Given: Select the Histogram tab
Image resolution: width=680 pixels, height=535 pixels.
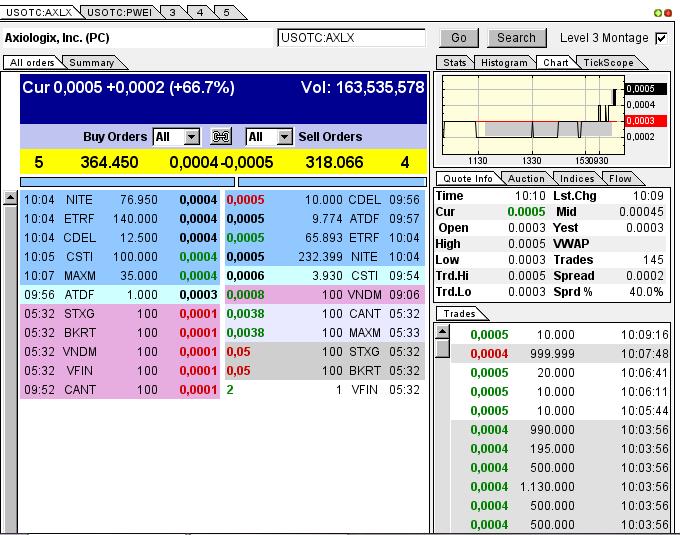Looking at the screenshot, I should [503, 63].
